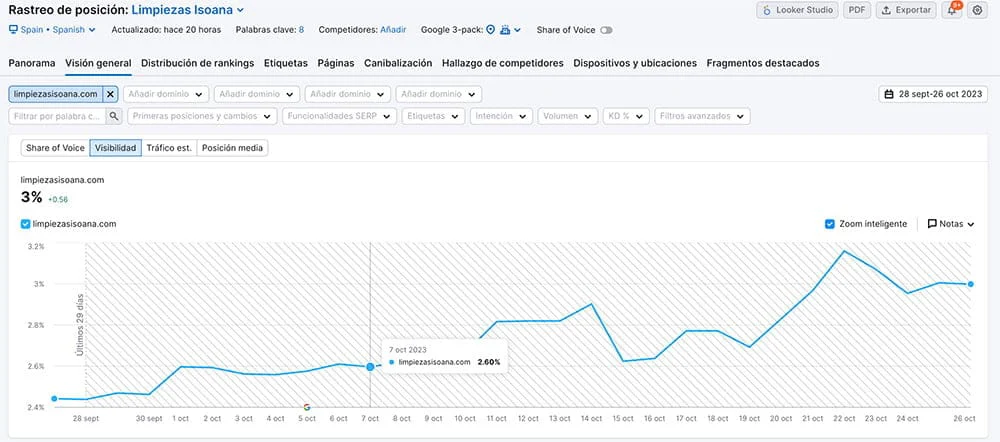Click Google 3-pack location pin icon
This screenshot has height=442, width=1000.
point(490,29)
